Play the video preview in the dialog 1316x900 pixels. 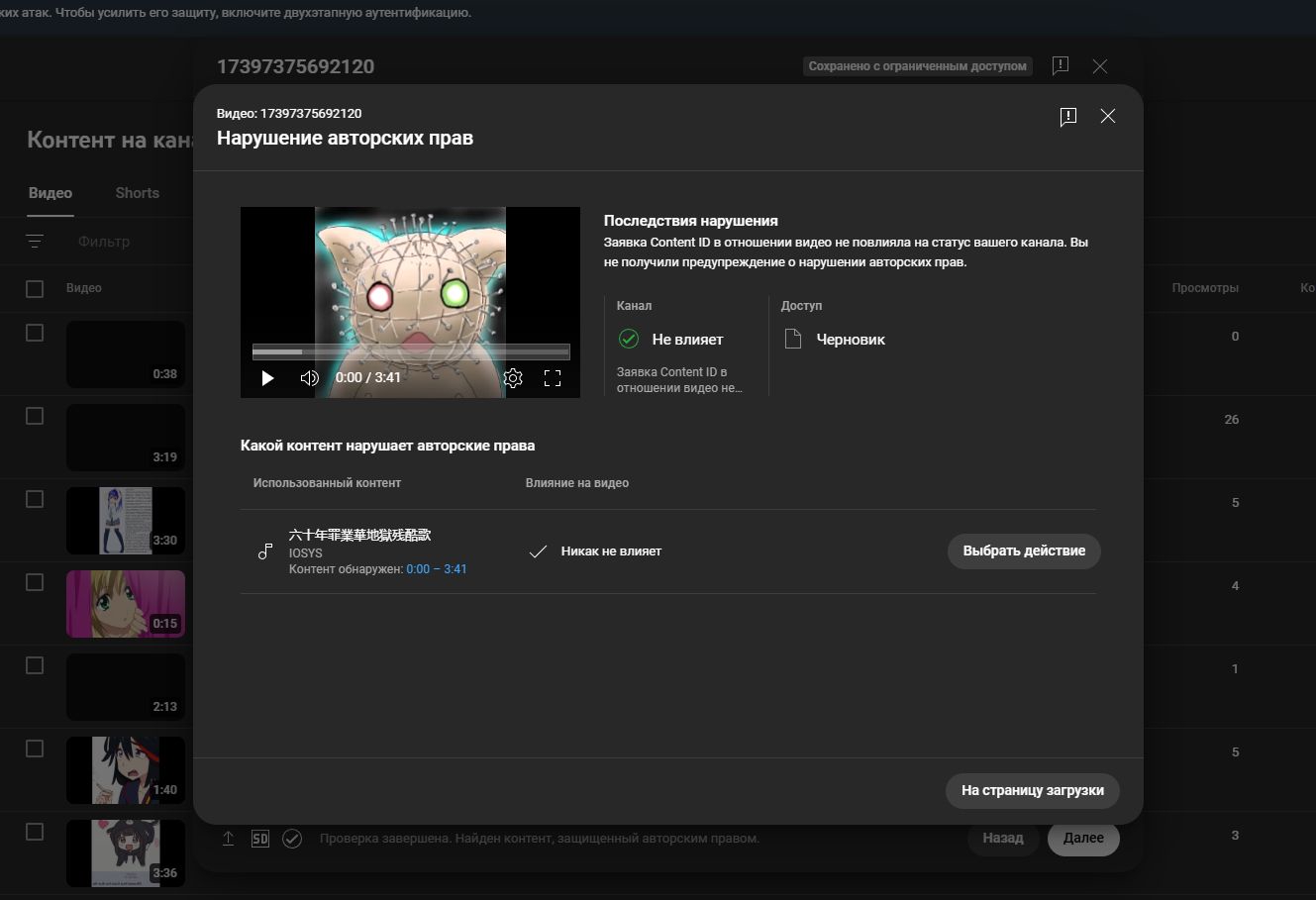coord(267,378)
